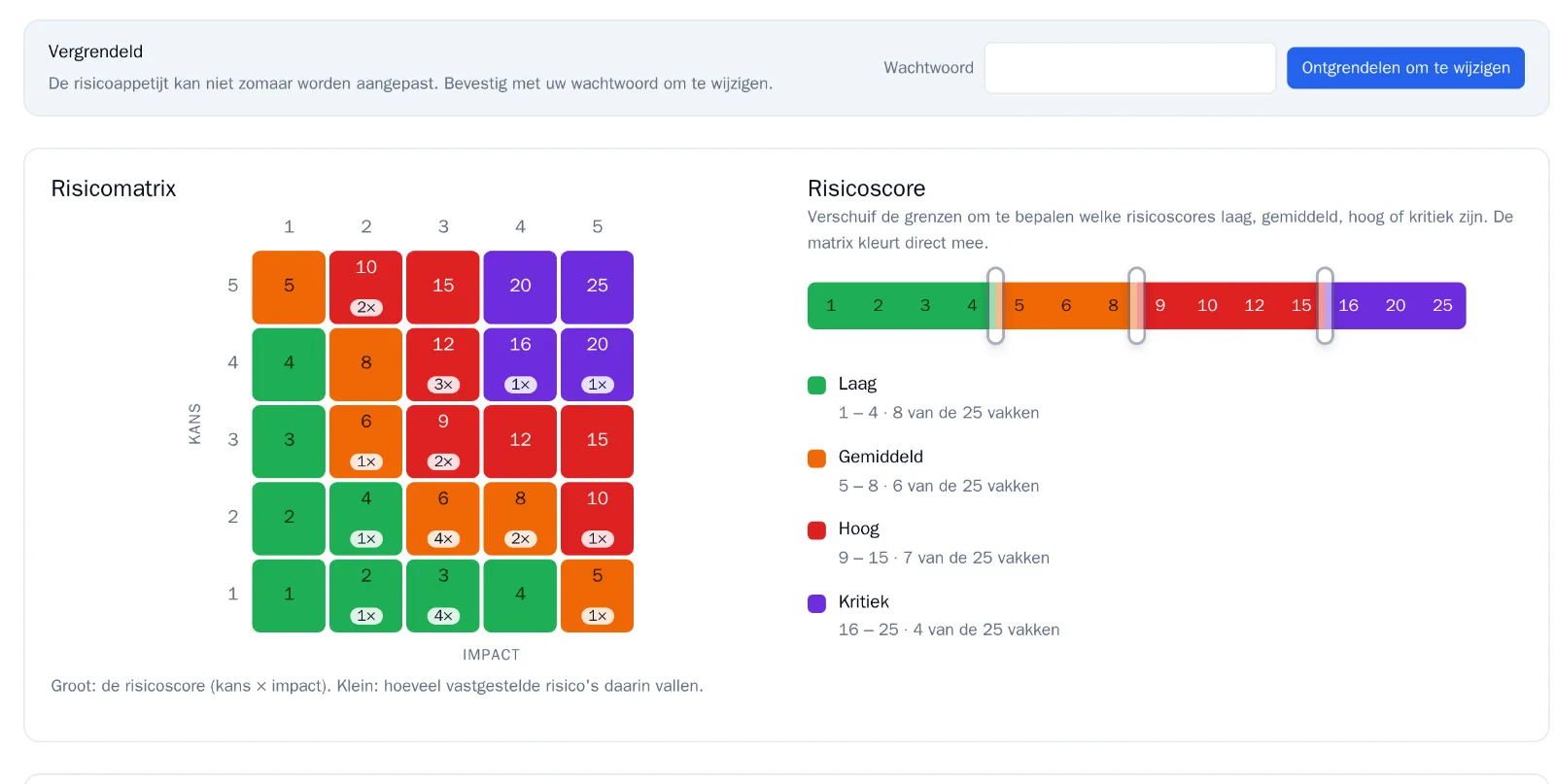The image size is (1555, 784).
Task: Click the '16 – 25 · 4 van de 25 vakken' text
Action: (x=949, y=630)
